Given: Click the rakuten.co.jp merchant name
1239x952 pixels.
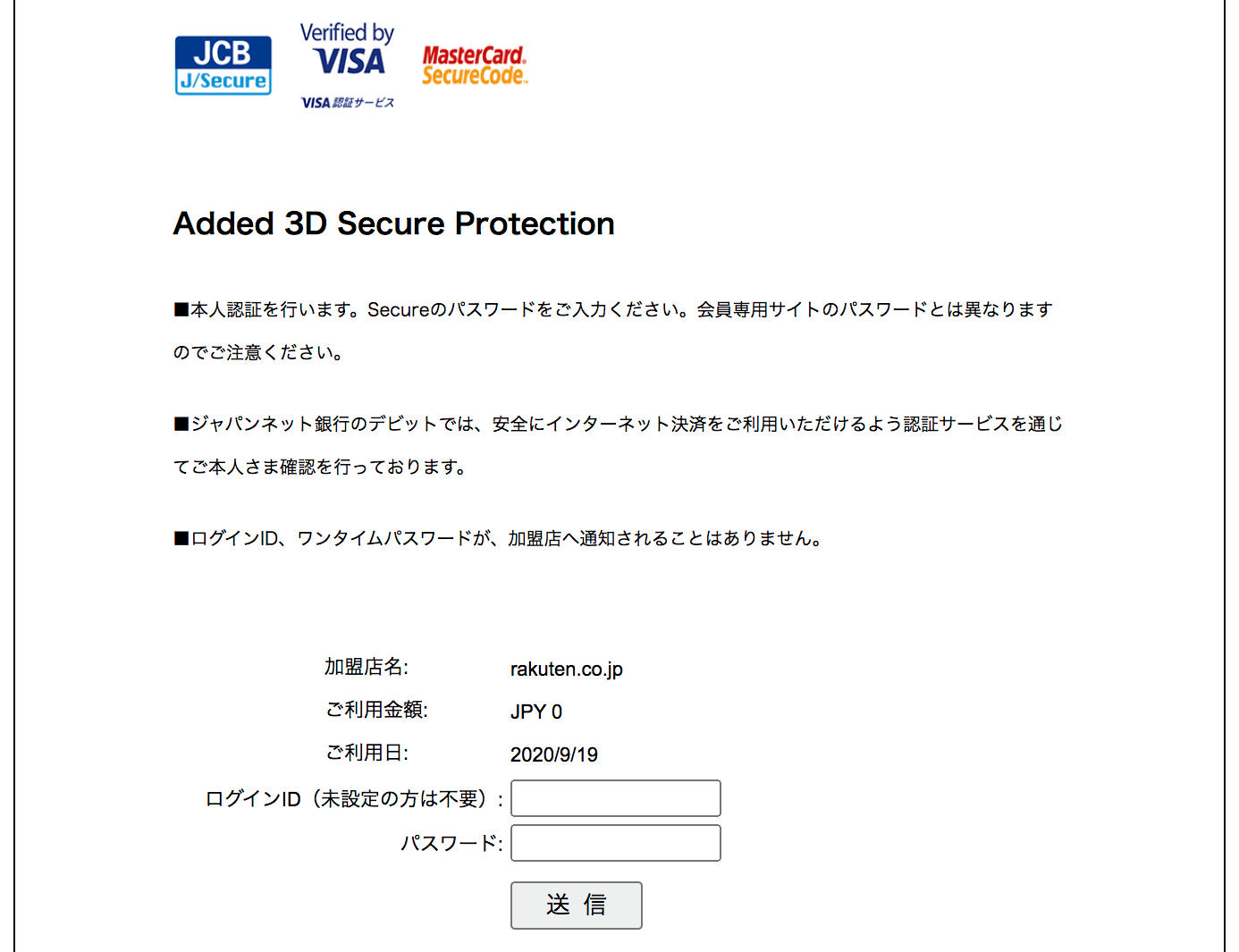Looking at the screenshot, I should [x=567, y=669].
